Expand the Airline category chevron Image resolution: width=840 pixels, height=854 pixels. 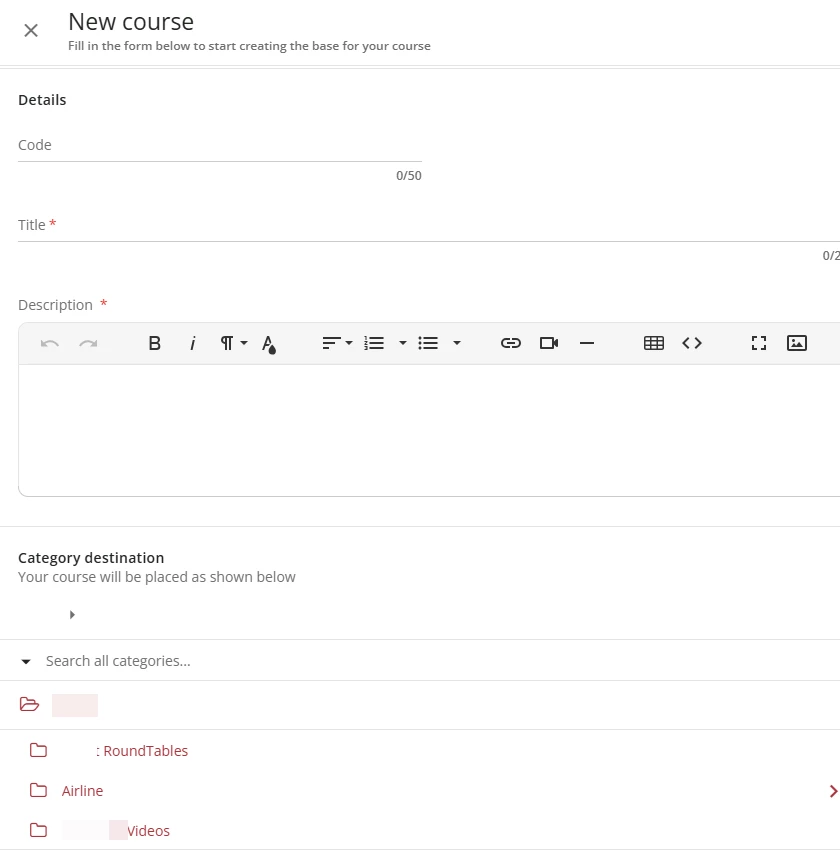833,791
